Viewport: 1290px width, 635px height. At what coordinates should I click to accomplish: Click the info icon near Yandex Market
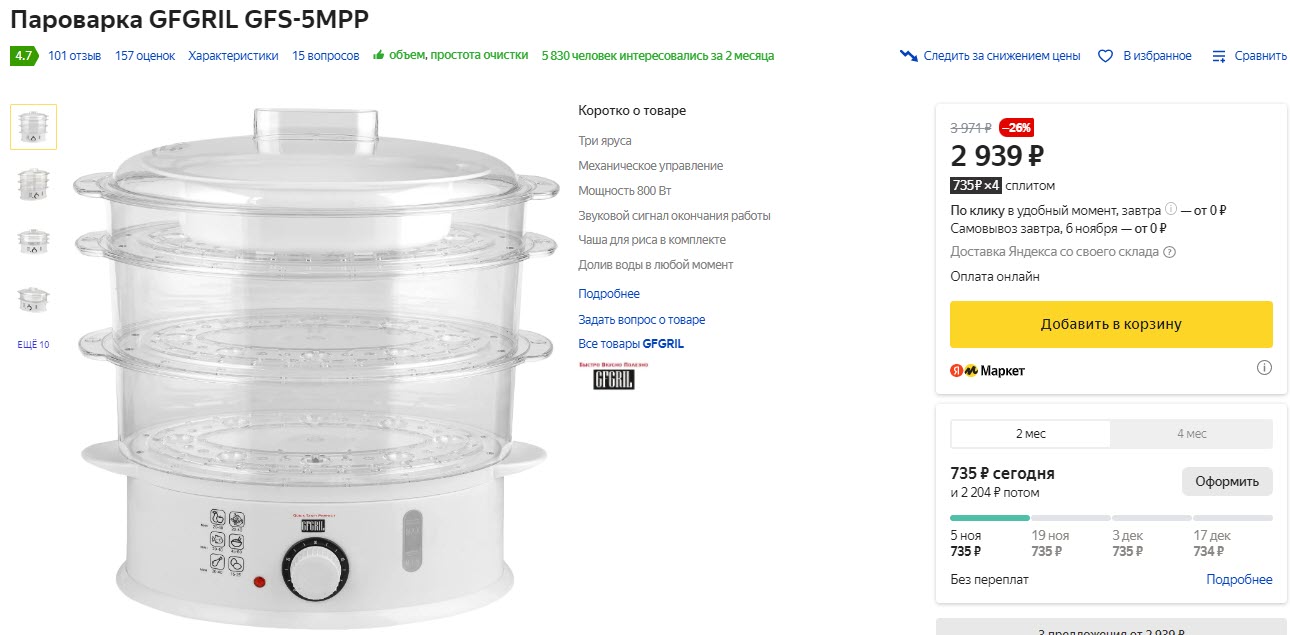(x=1264, y=368)
